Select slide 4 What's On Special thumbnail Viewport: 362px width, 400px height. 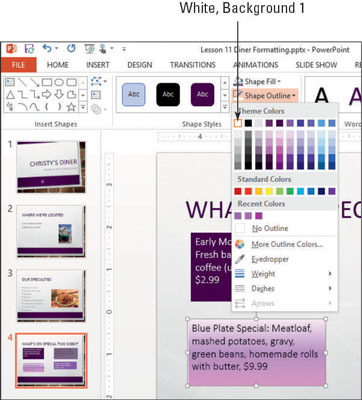pyautogui.click(x=51, y=361)
